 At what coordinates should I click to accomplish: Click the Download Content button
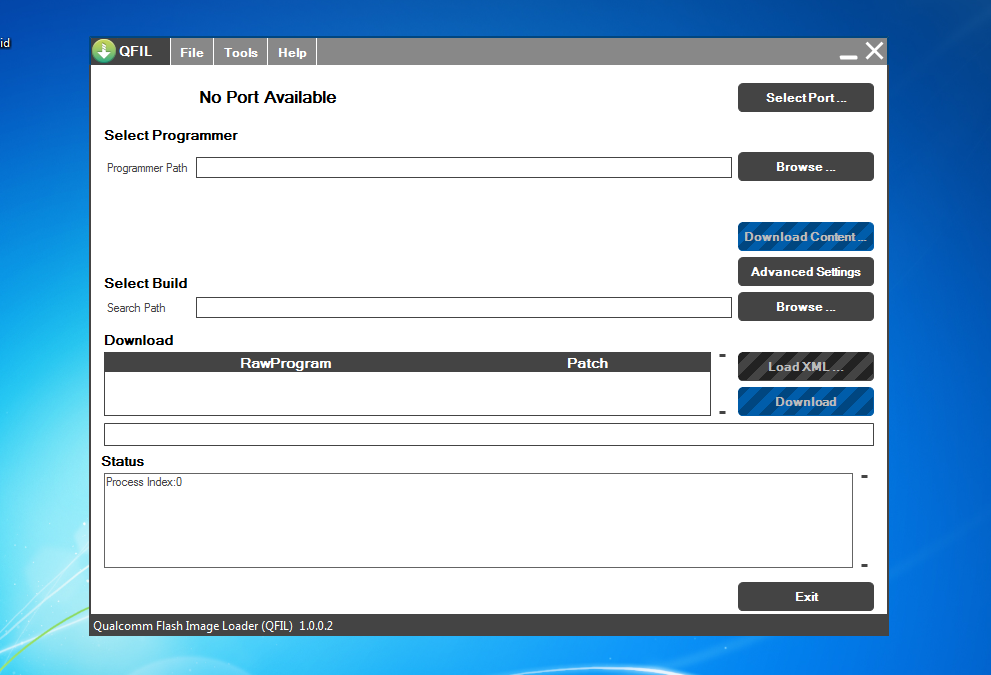point(806,237)
